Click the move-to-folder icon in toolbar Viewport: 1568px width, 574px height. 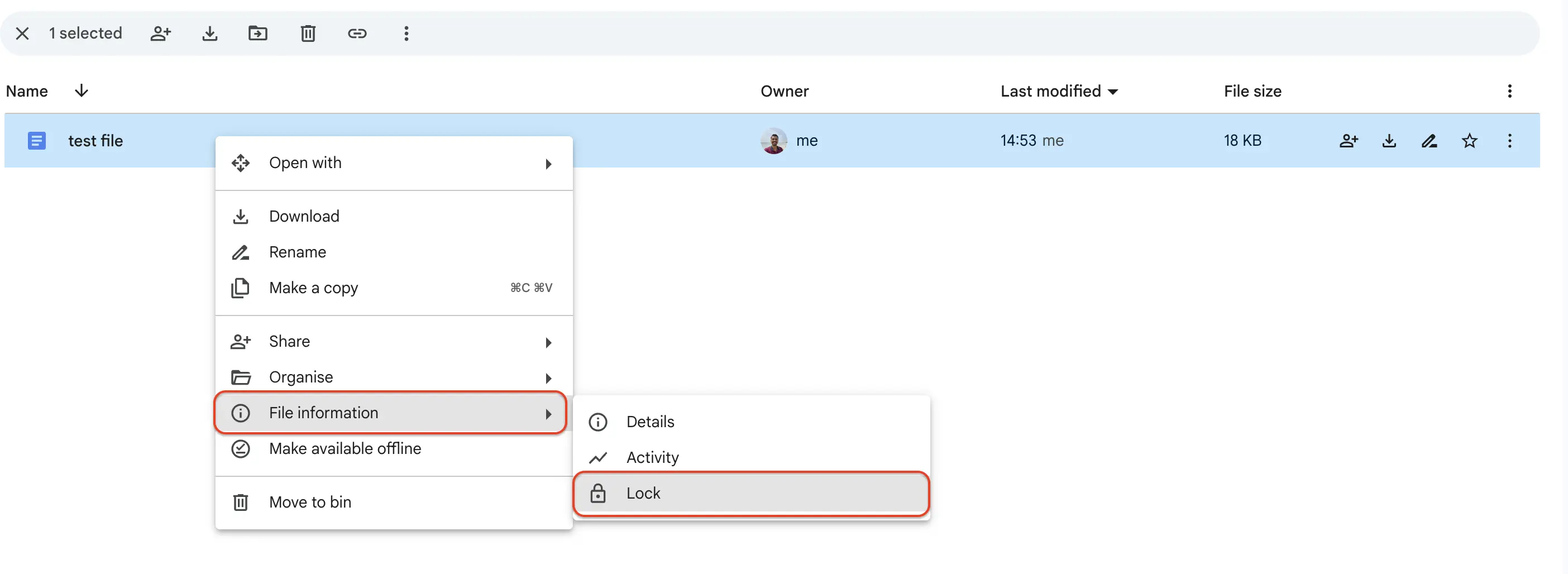click(258, 34)
